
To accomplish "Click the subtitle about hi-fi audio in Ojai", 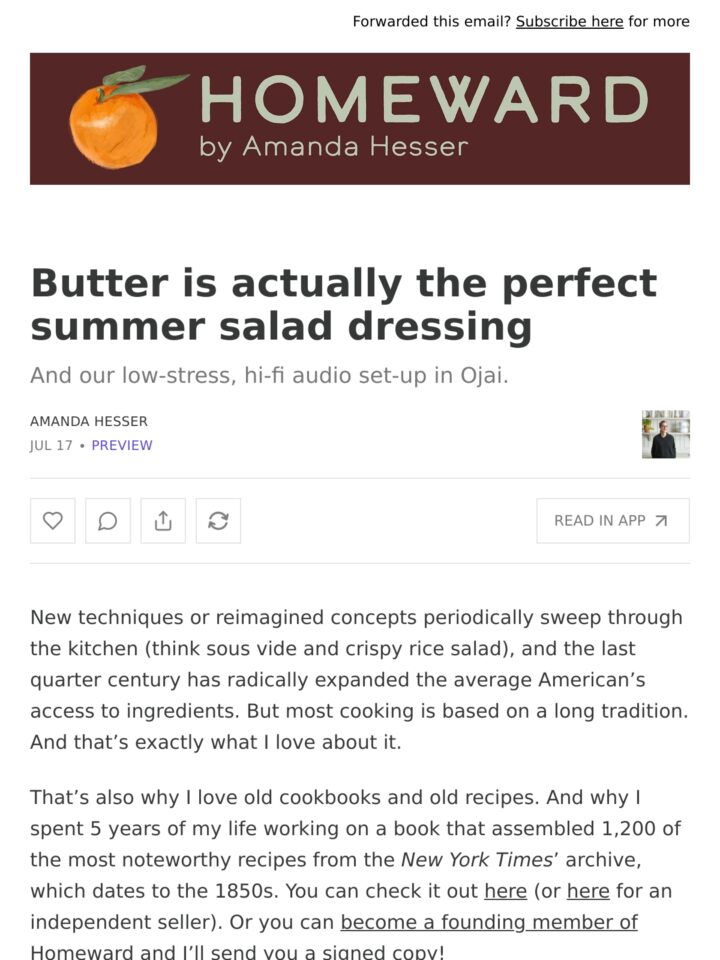I will pyautogui.click(x=269, y=375).
